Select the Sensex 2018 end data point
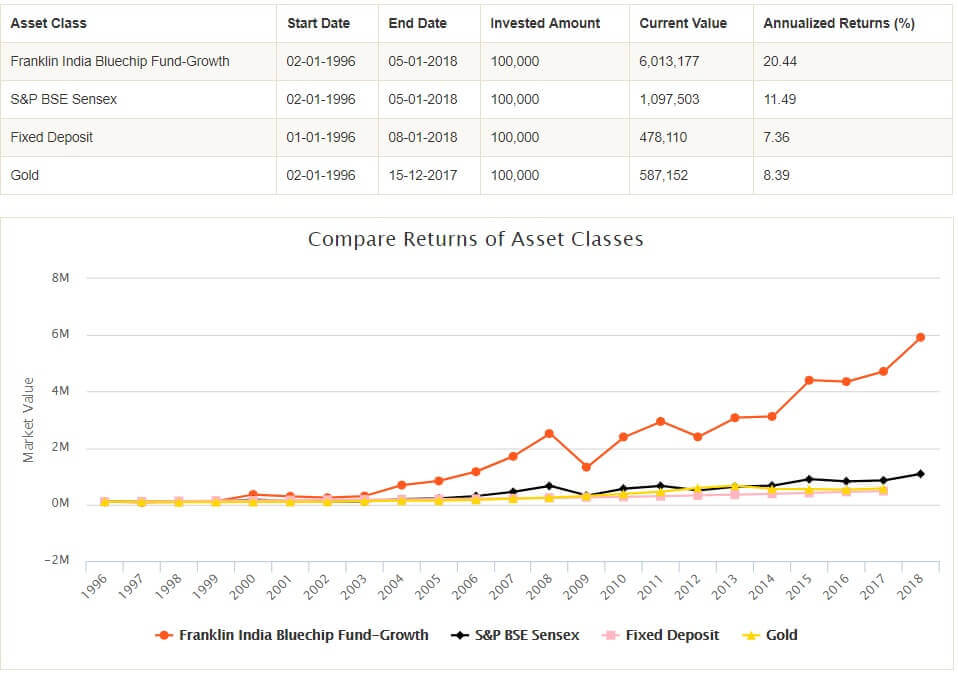The height and width of the screenshot is (674, 958). pos(920,474)
